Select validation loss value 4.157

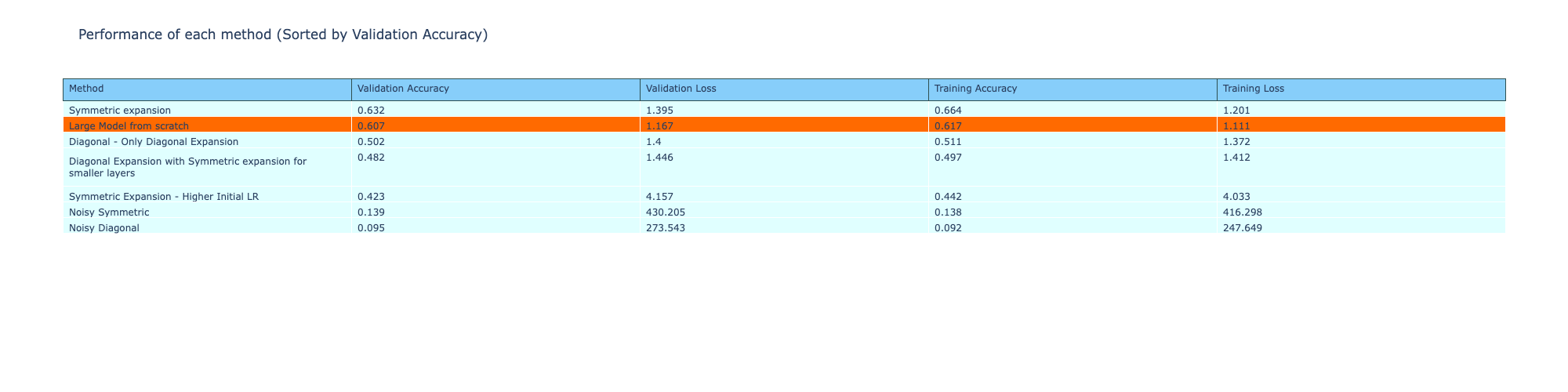[659, 197]
